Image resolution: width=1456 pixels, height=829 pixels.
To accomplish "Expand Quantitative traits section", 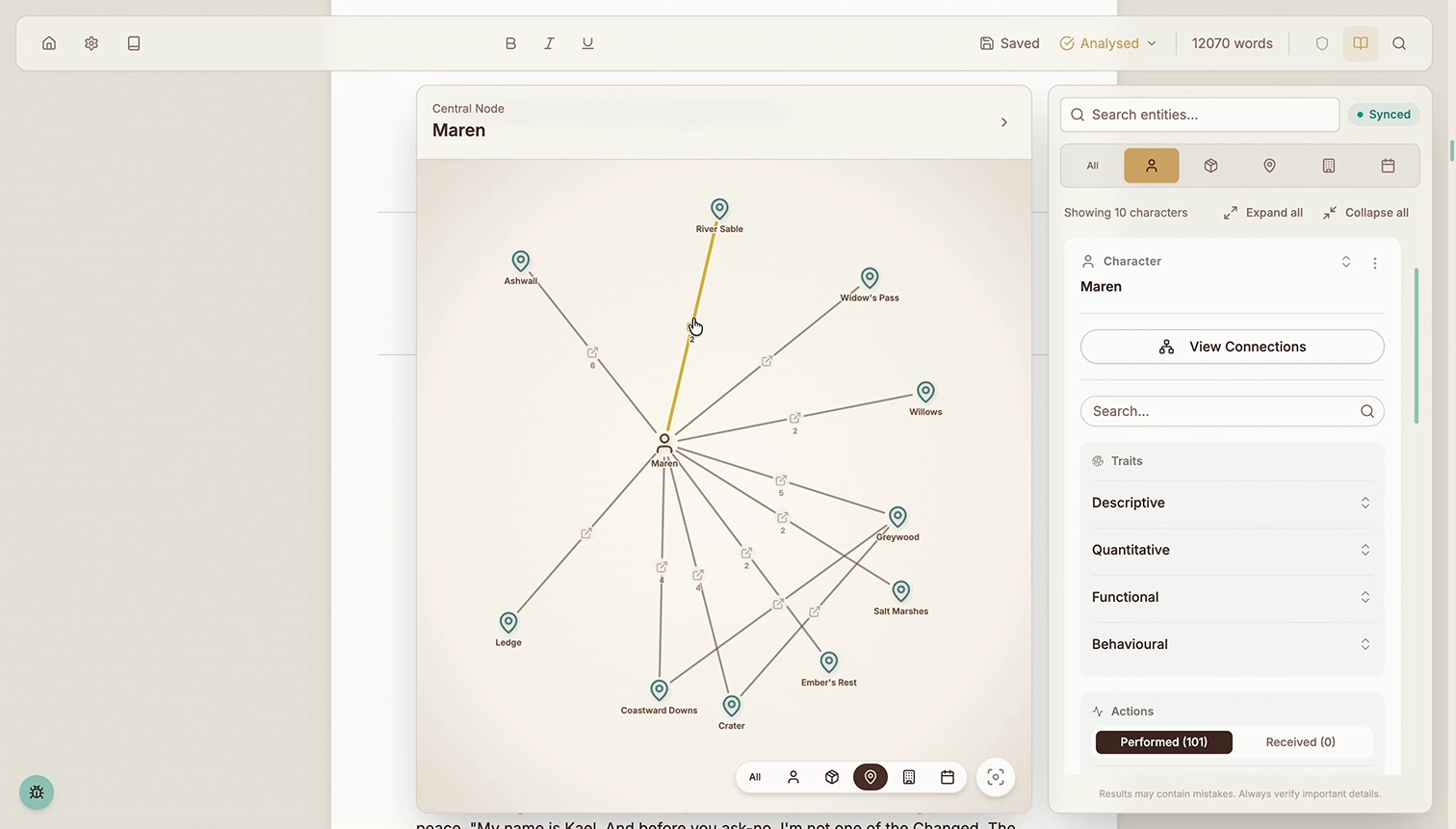I will coord(1233,550).
